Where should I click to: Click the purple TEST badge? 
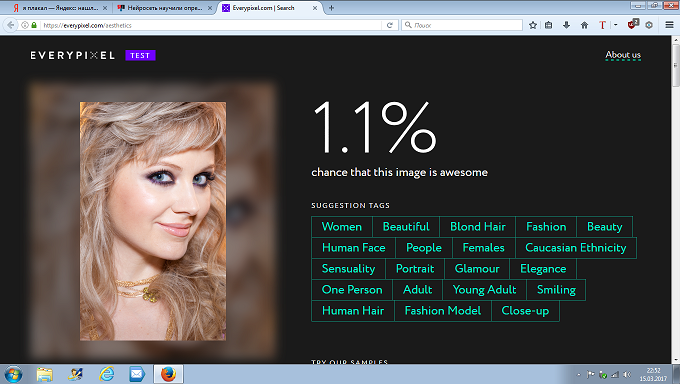click(140, 56)
